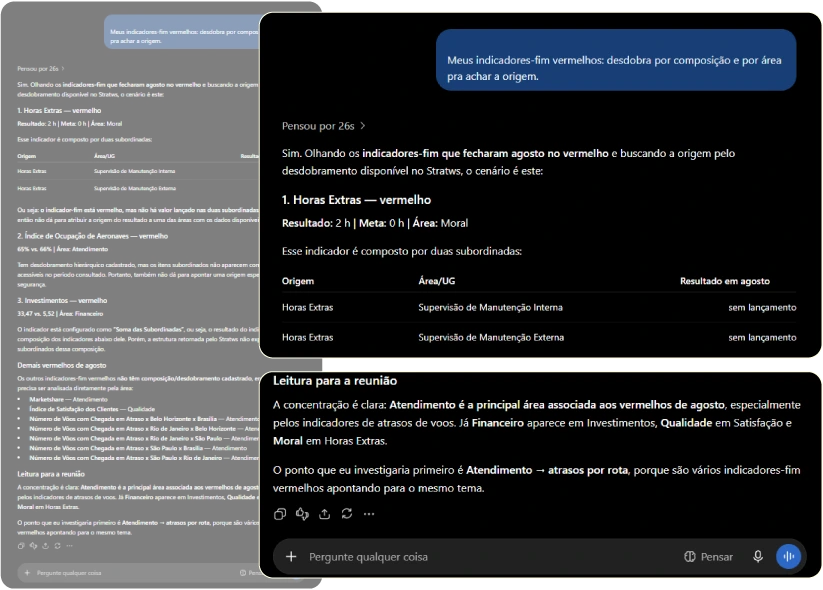Click the blue user message bubble in enlarged panel
823x590 pixels.
pos(616,60)
